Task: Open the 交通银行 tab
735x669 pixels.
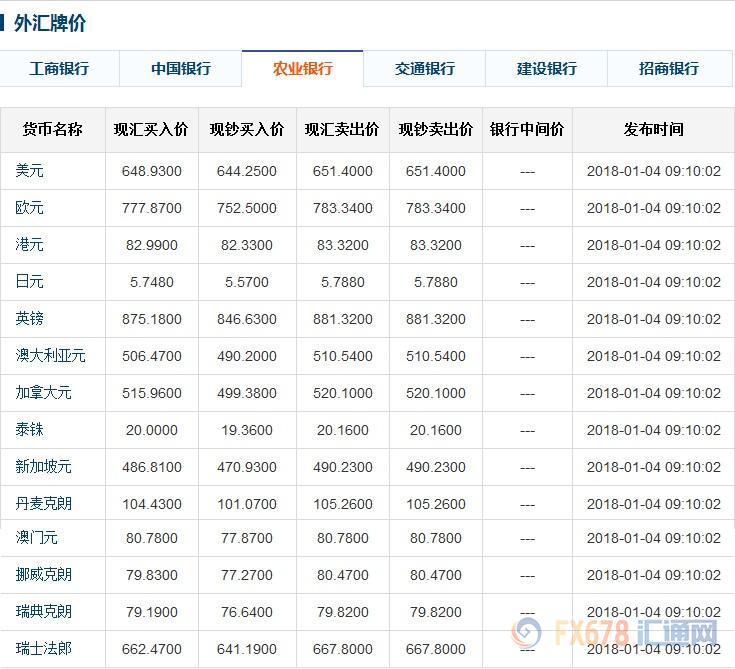Action: click(425, 68)
